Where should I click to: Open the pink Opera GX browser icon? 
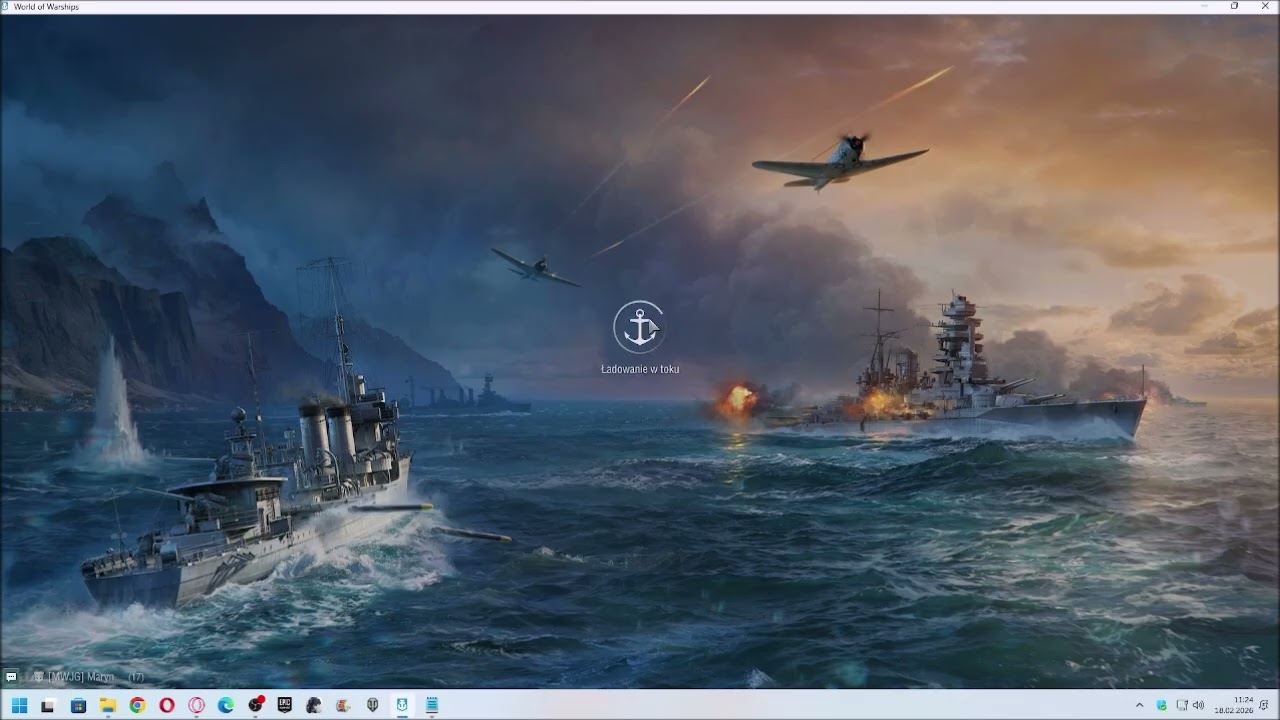click(196, 705)
